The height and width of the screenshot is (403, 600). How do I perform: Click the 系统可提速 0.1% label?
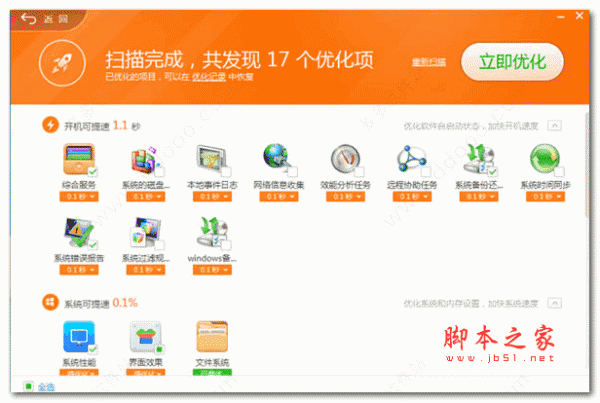coord(101,303)
